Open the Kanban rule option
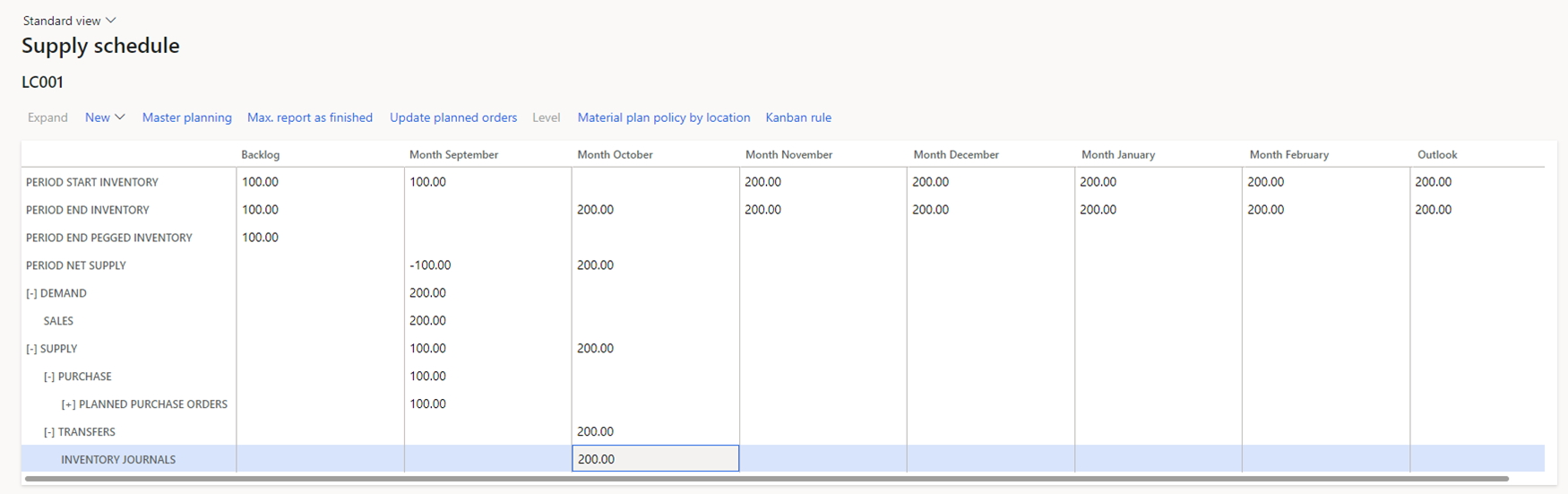Screen dimensions: 1568x494 pos(797,117)
